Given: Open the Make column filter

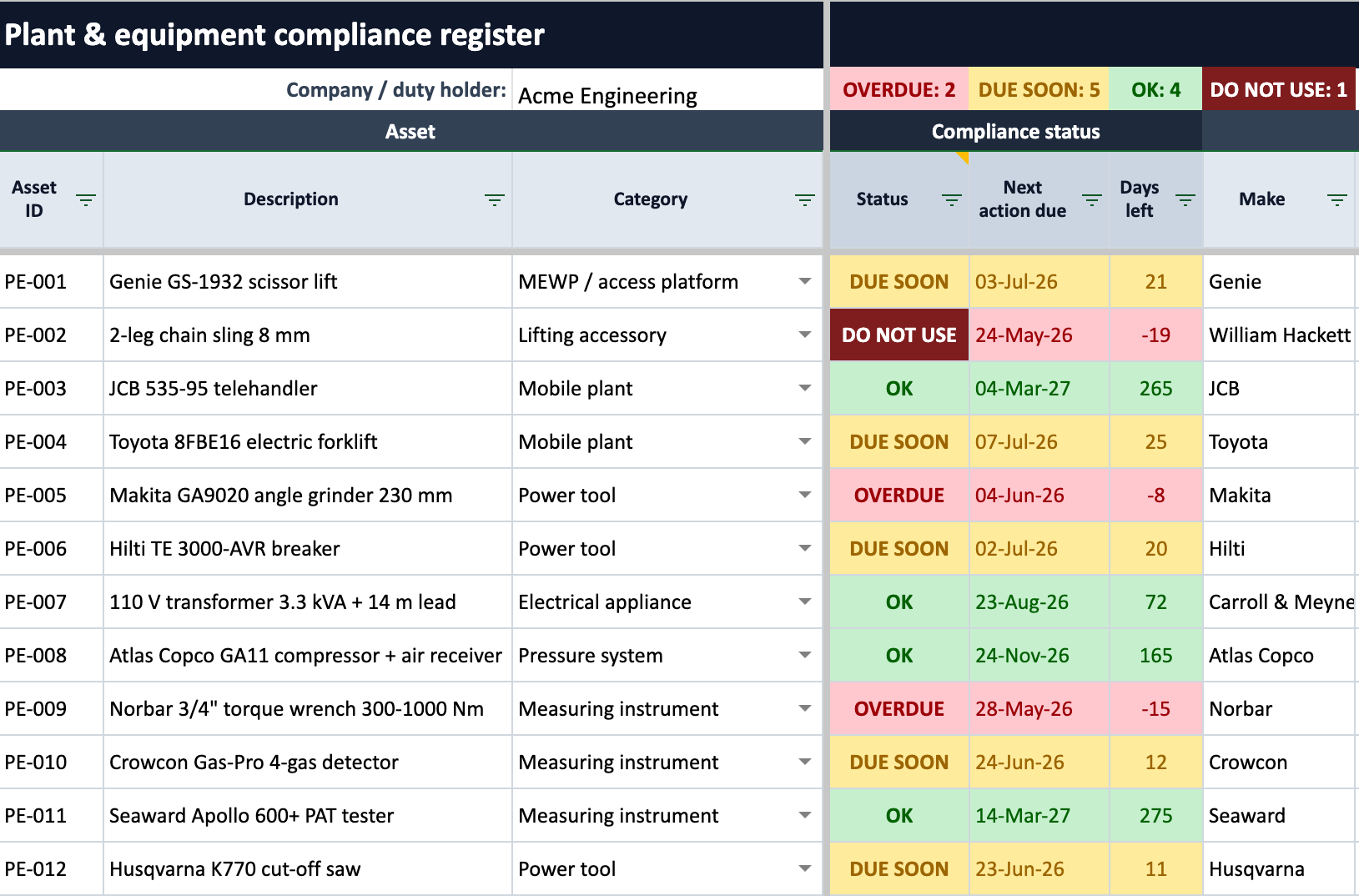Looking at the screenshot, I should point(1337,200).
